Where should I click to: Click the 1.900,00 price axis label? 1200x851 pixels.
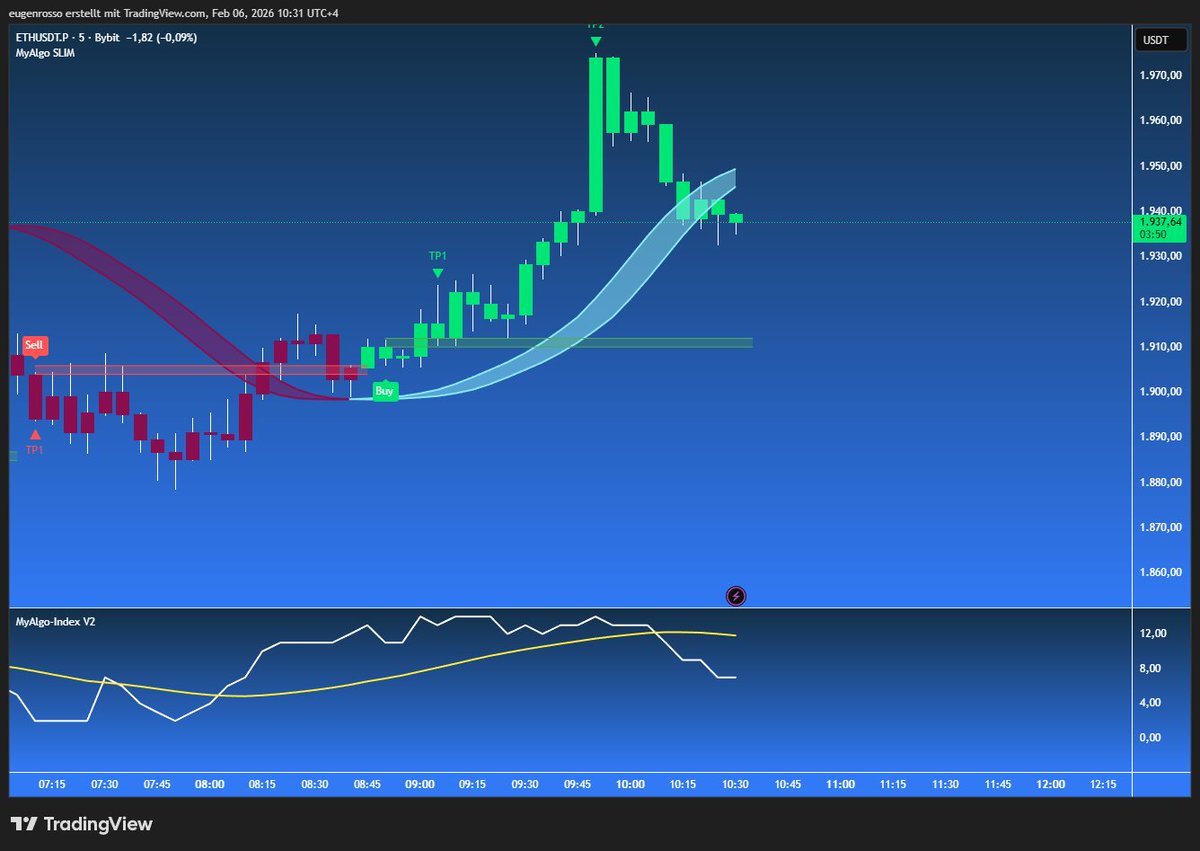(x=1160, y=392)
